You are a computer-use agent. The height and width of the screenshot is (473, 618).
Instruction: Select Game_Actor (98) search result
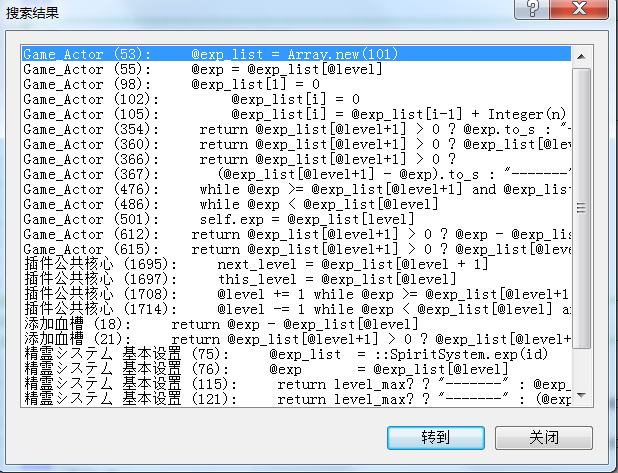[x=296, y=84]
